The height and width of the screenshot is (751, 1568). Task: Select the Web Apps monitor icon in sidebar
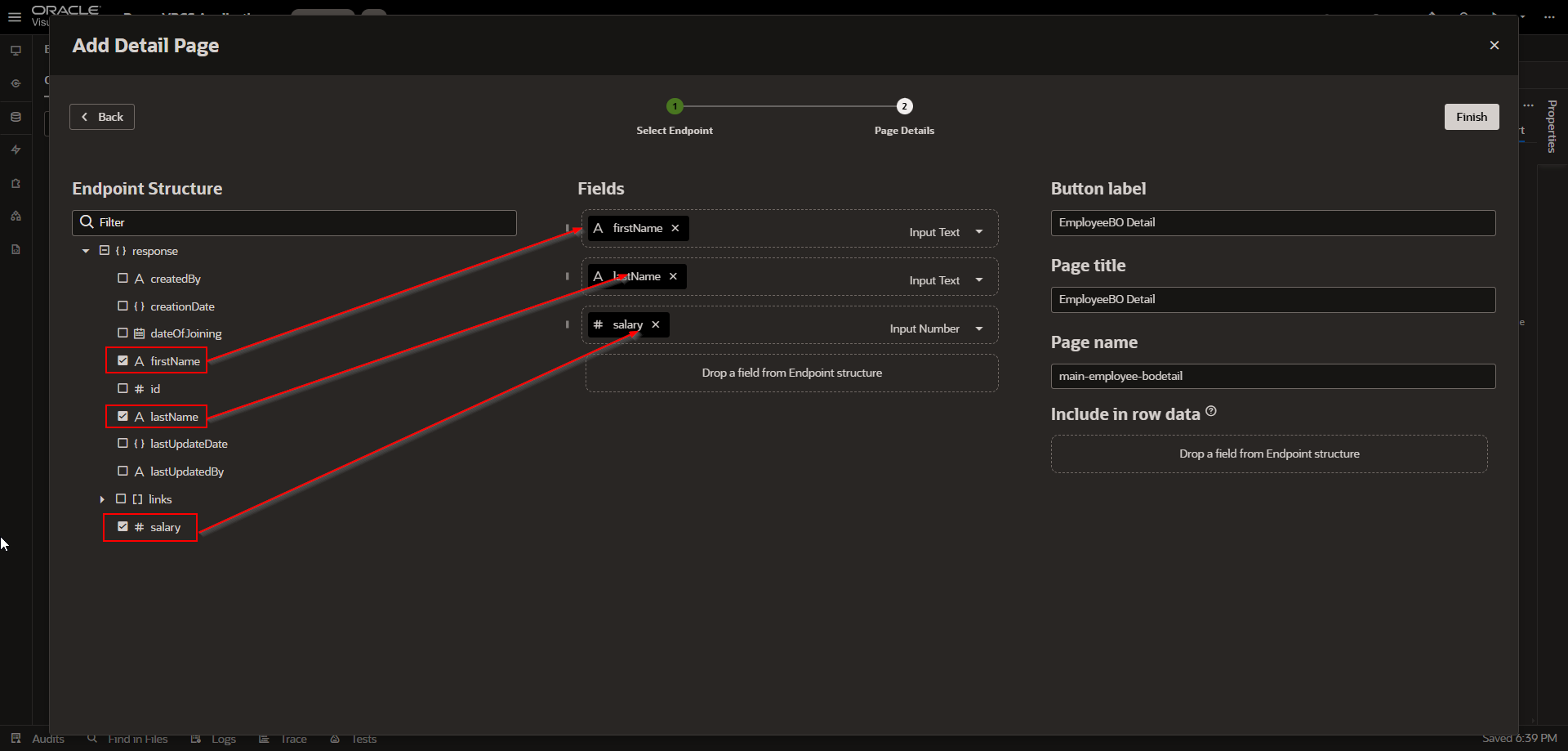16,50
